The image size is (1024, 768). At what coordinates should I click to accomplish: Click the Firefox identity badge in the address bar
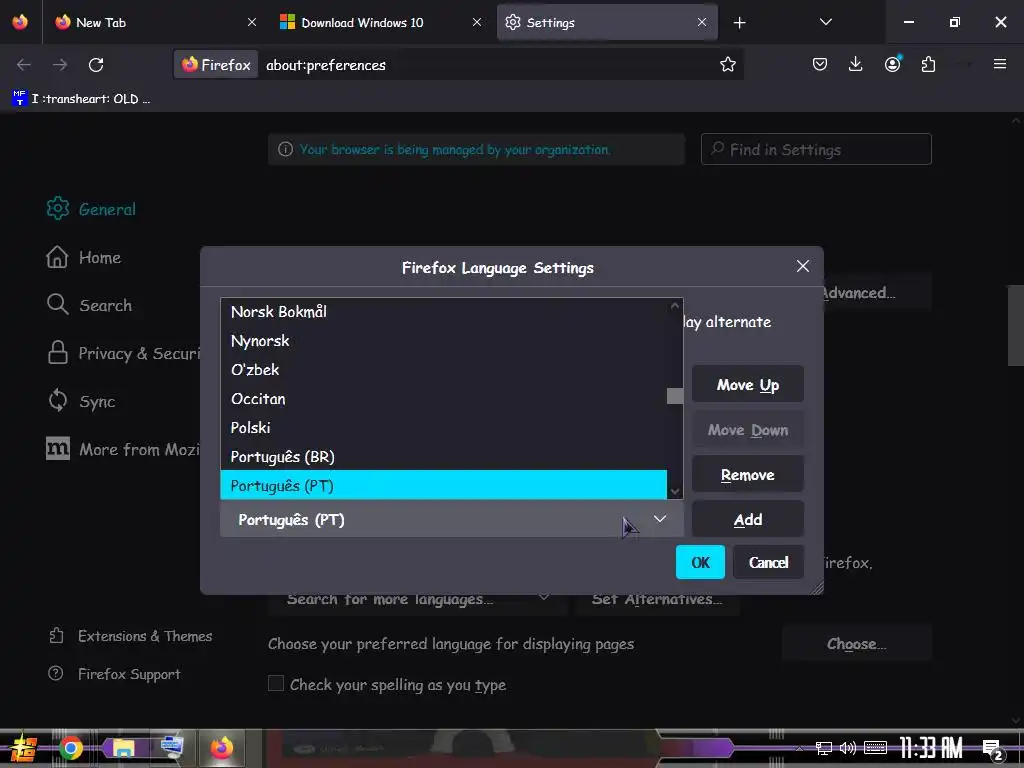[x=216, y=65]
